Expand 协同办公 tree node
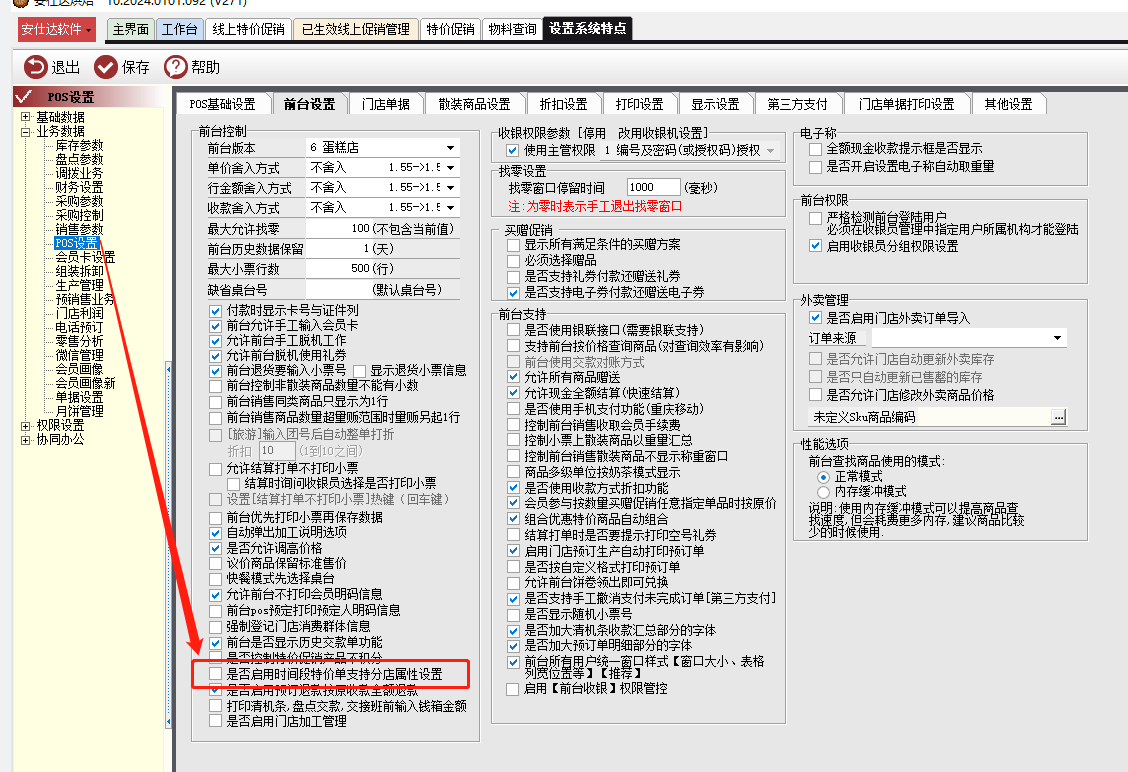 coord(26,440)
